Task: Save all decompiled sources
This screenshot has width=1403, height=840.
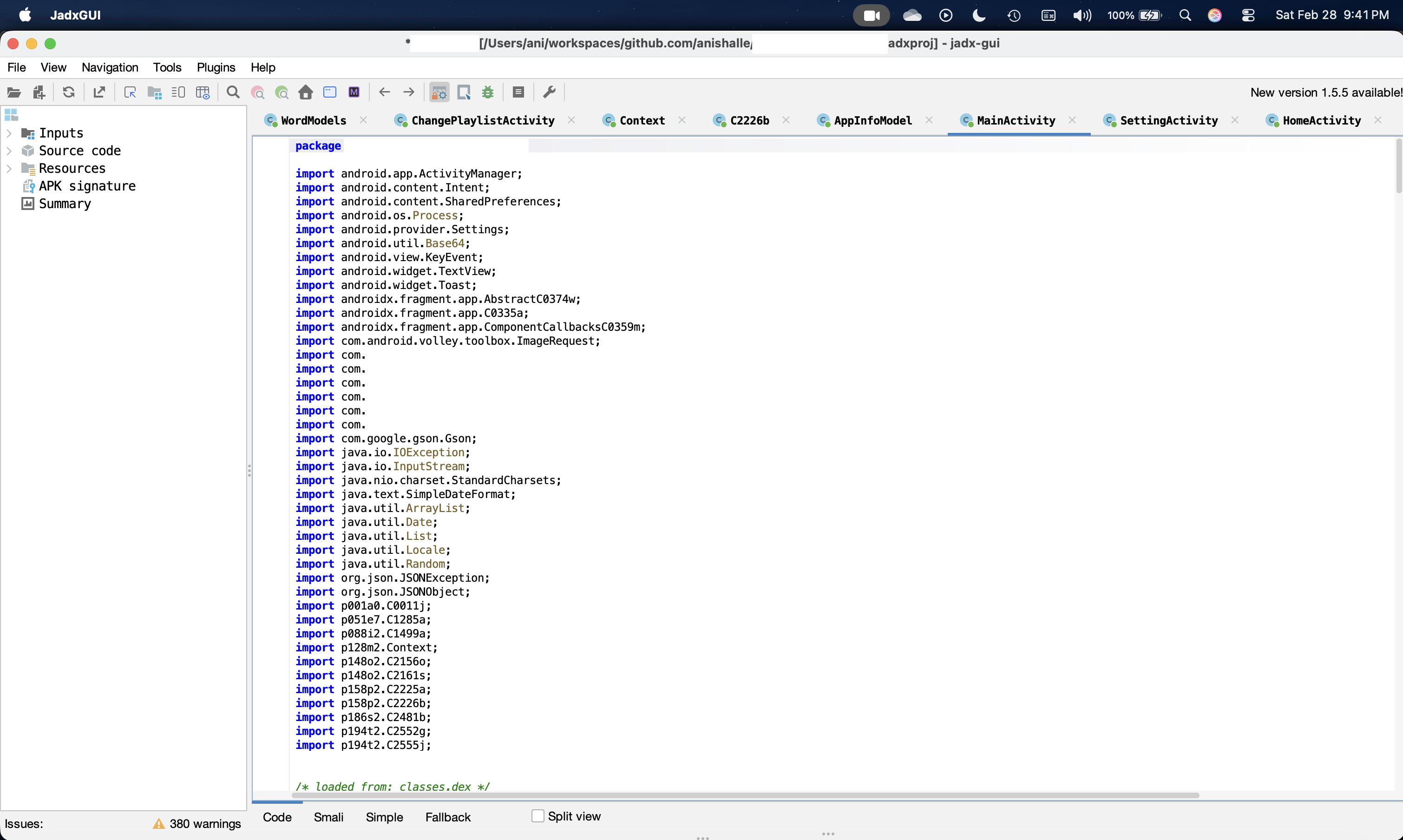Action: [99, 92]
